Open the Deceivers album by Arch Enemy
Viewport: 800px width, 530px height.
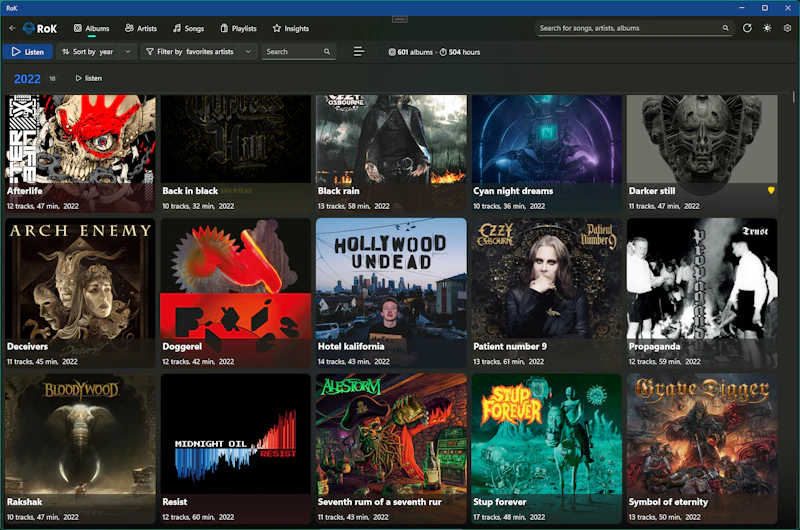80,293
